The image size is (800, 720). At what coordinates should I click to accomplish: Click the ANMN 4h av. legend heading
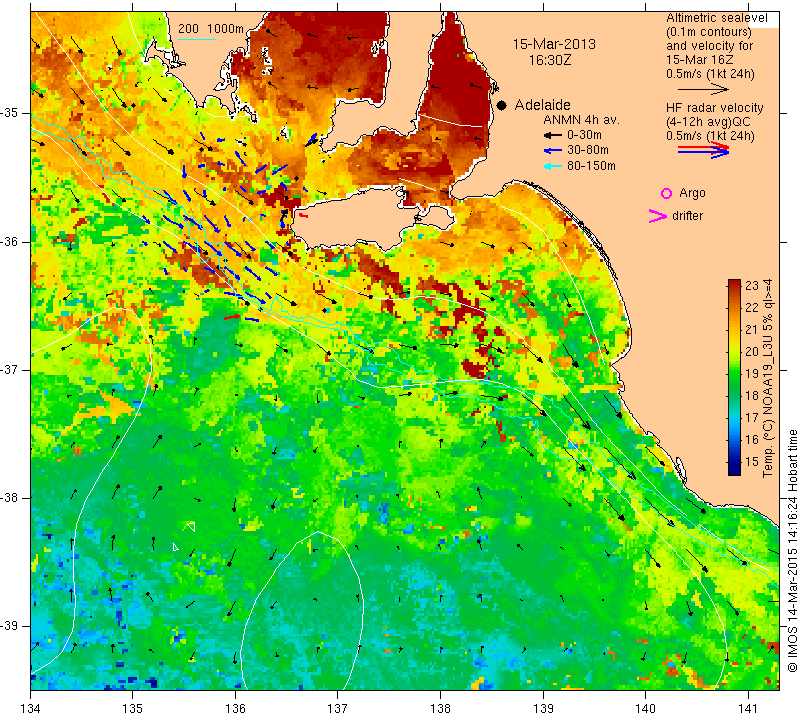581,120
